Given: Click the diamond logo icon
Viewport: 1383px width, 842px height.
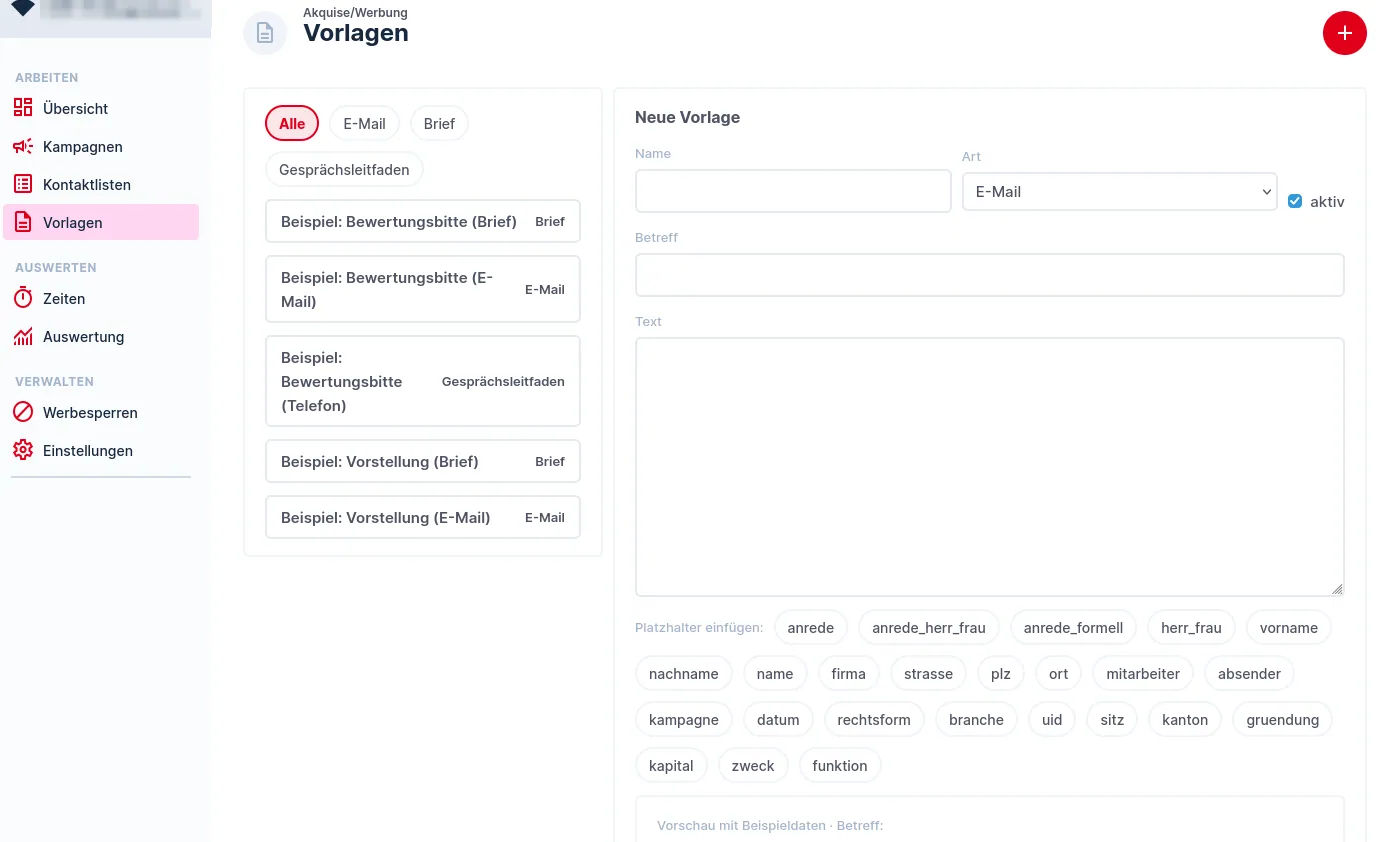Looking at the screenshot, I should tap(23, 8).
